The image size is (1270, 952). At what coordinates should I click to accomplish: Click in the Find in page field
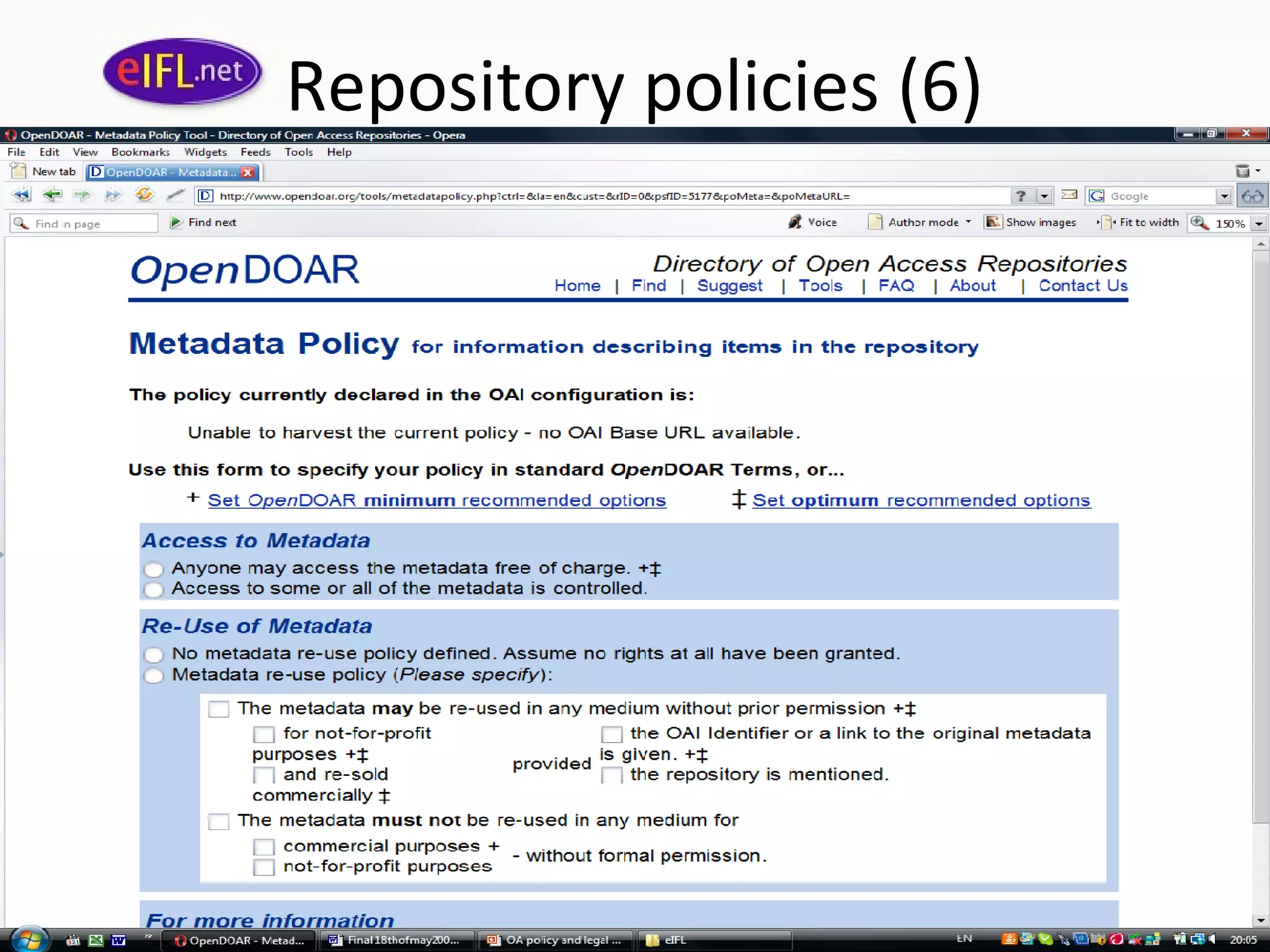84,223
